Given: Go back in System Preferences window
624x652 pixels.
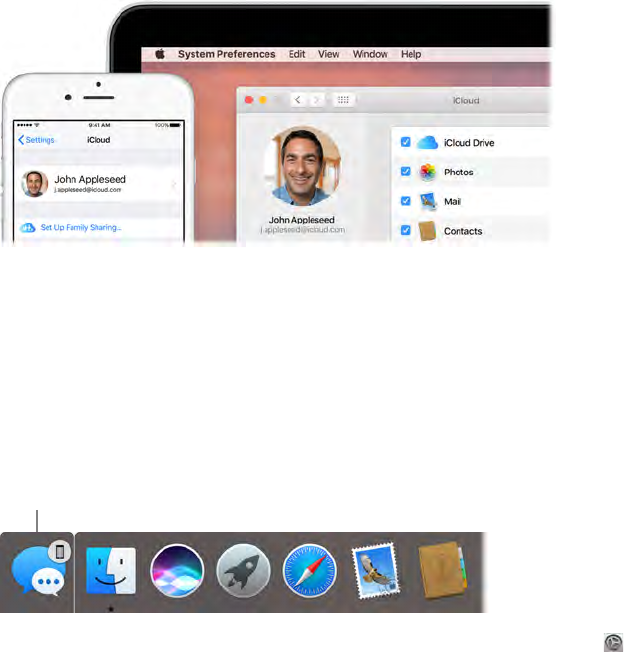Looking at the screenshot, I should [x=298, y=100].
